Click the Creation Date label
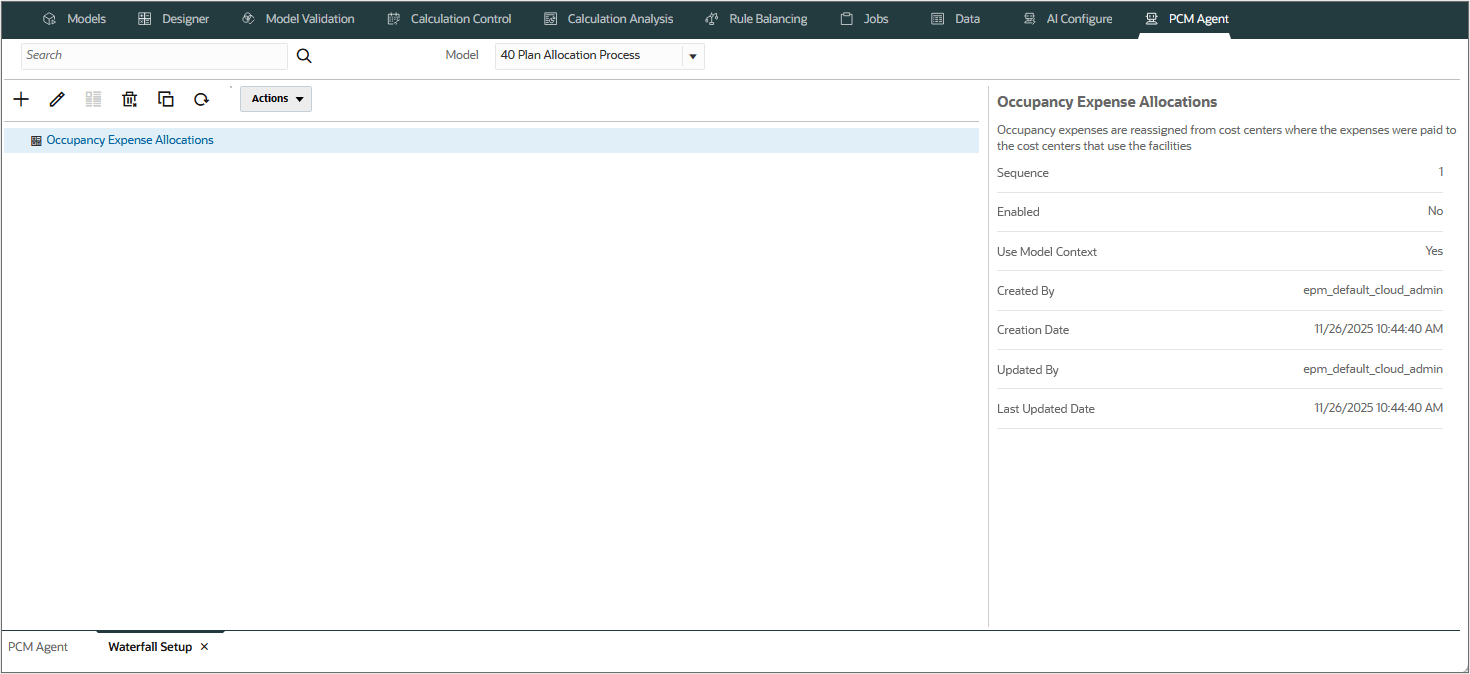The width and height of the screenshot is (1470, 674). (x=1033, y=330)
